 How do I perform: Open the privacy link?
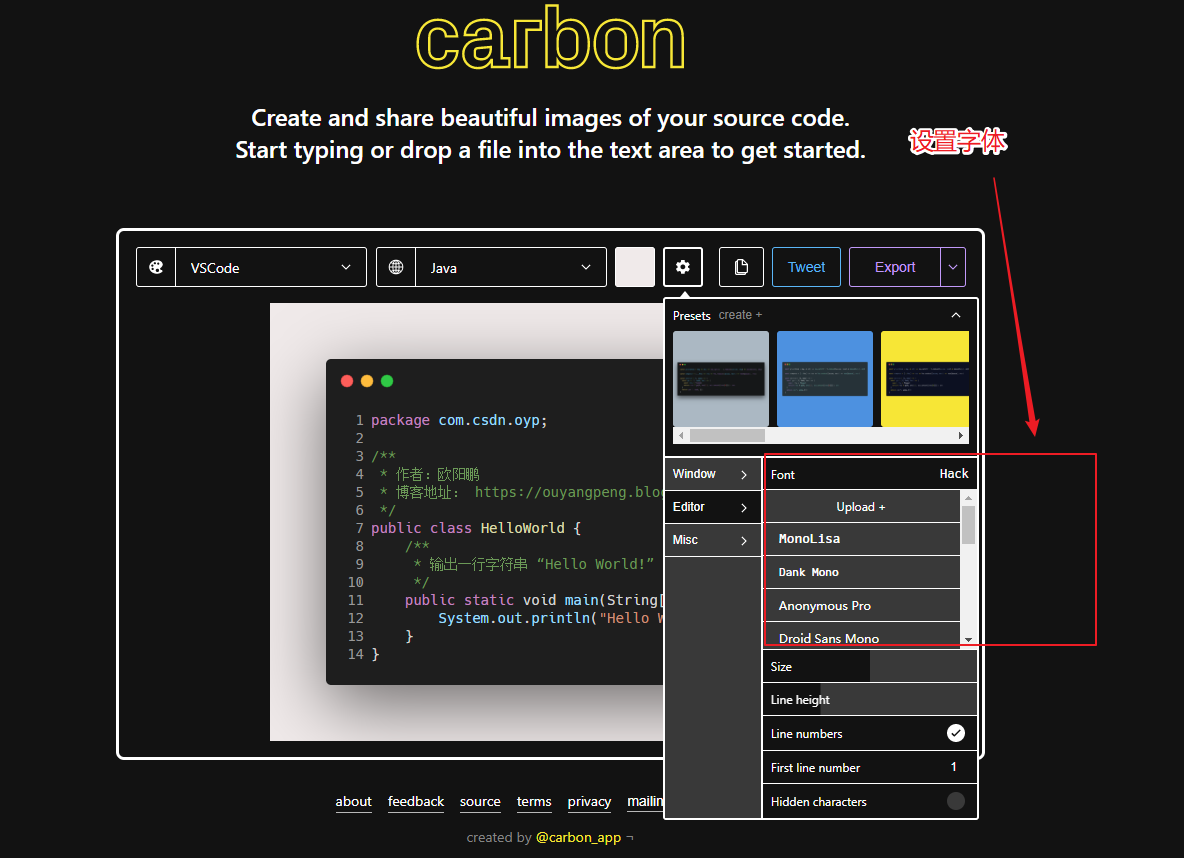tap(589, 801)
